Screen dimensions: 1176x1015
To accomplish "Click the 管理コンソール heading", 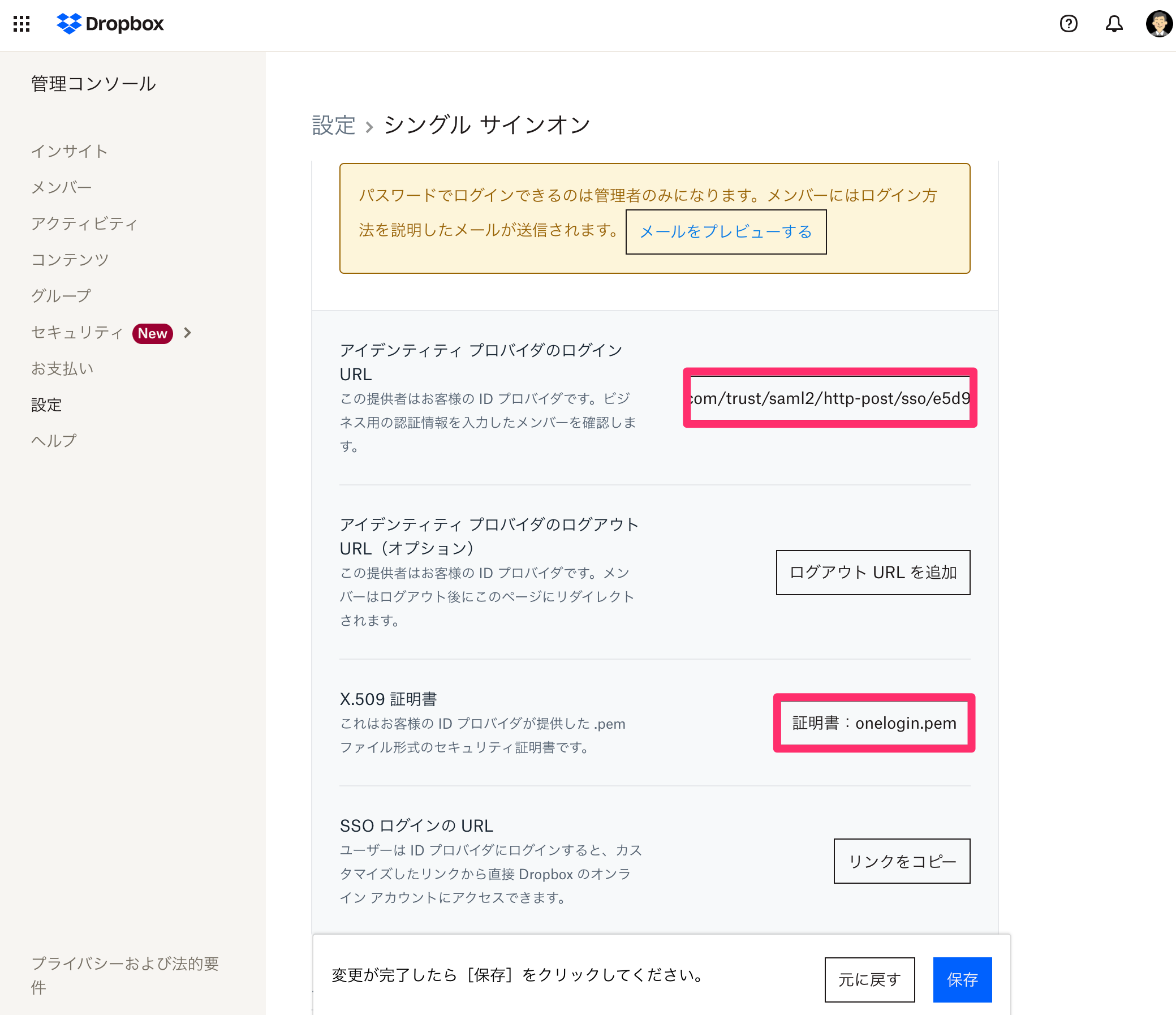I will coord(94,84).
